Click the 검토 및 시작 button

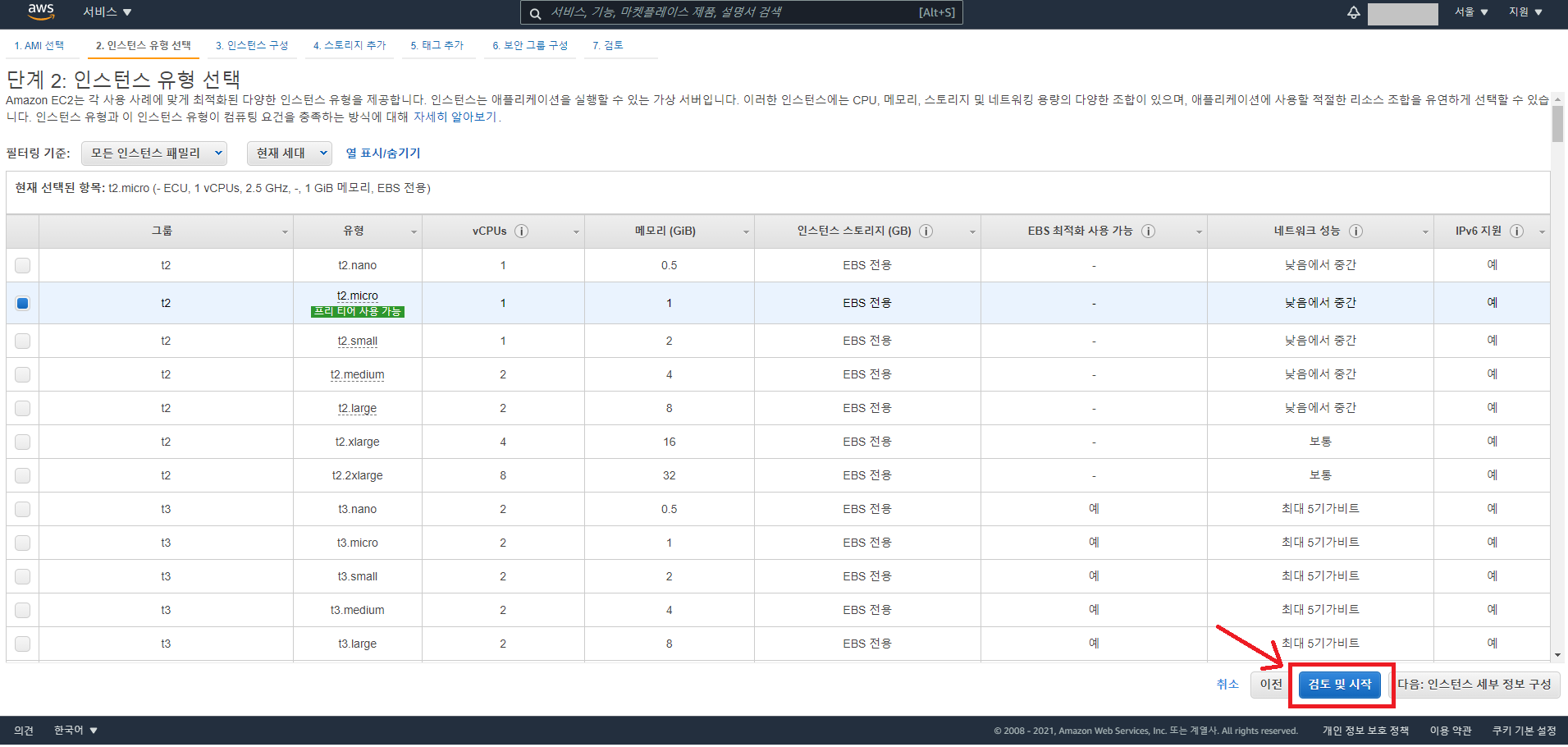1340,684
